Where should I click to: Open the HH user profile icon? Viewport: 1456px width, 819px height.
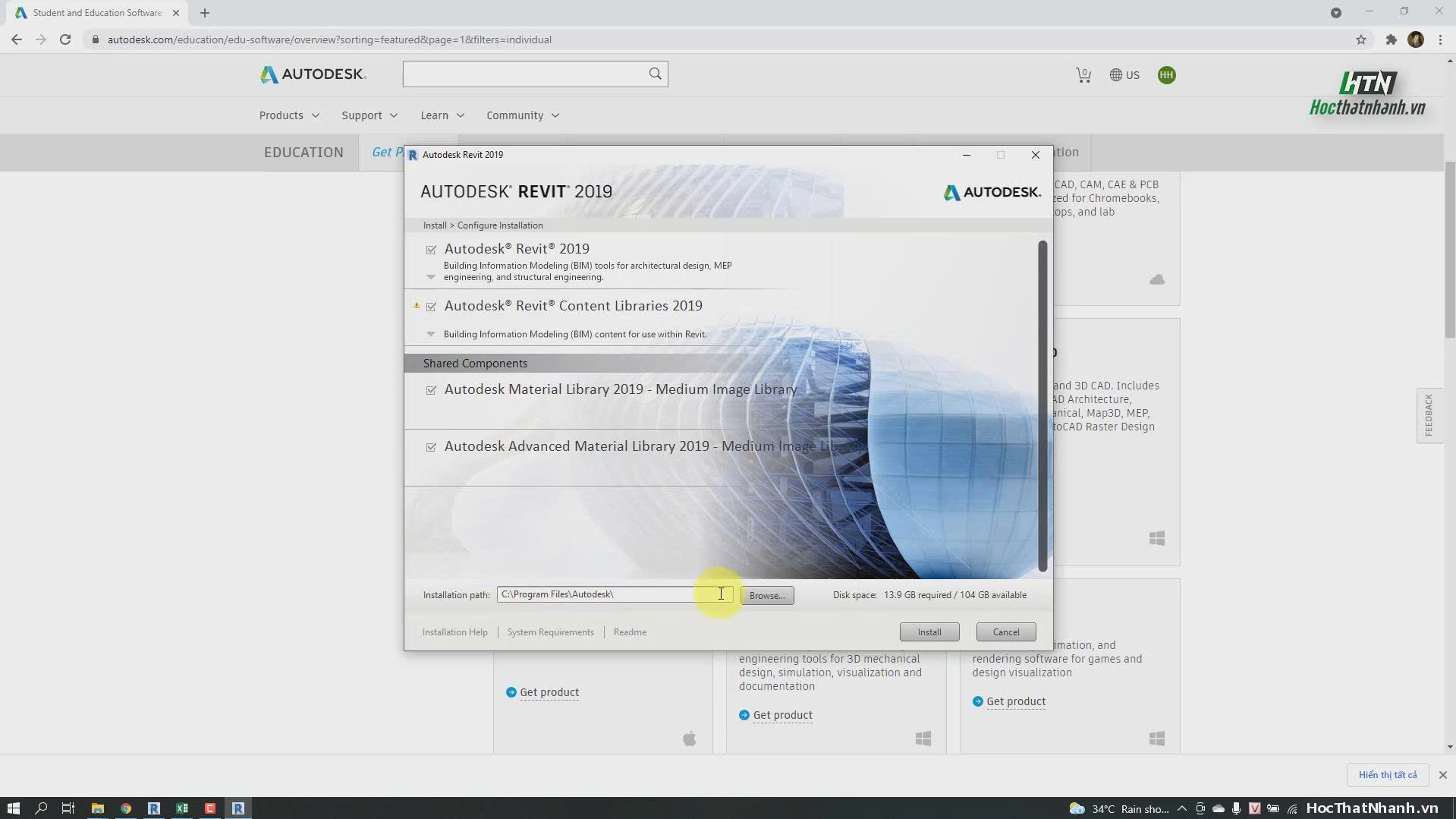[1166, 74]
